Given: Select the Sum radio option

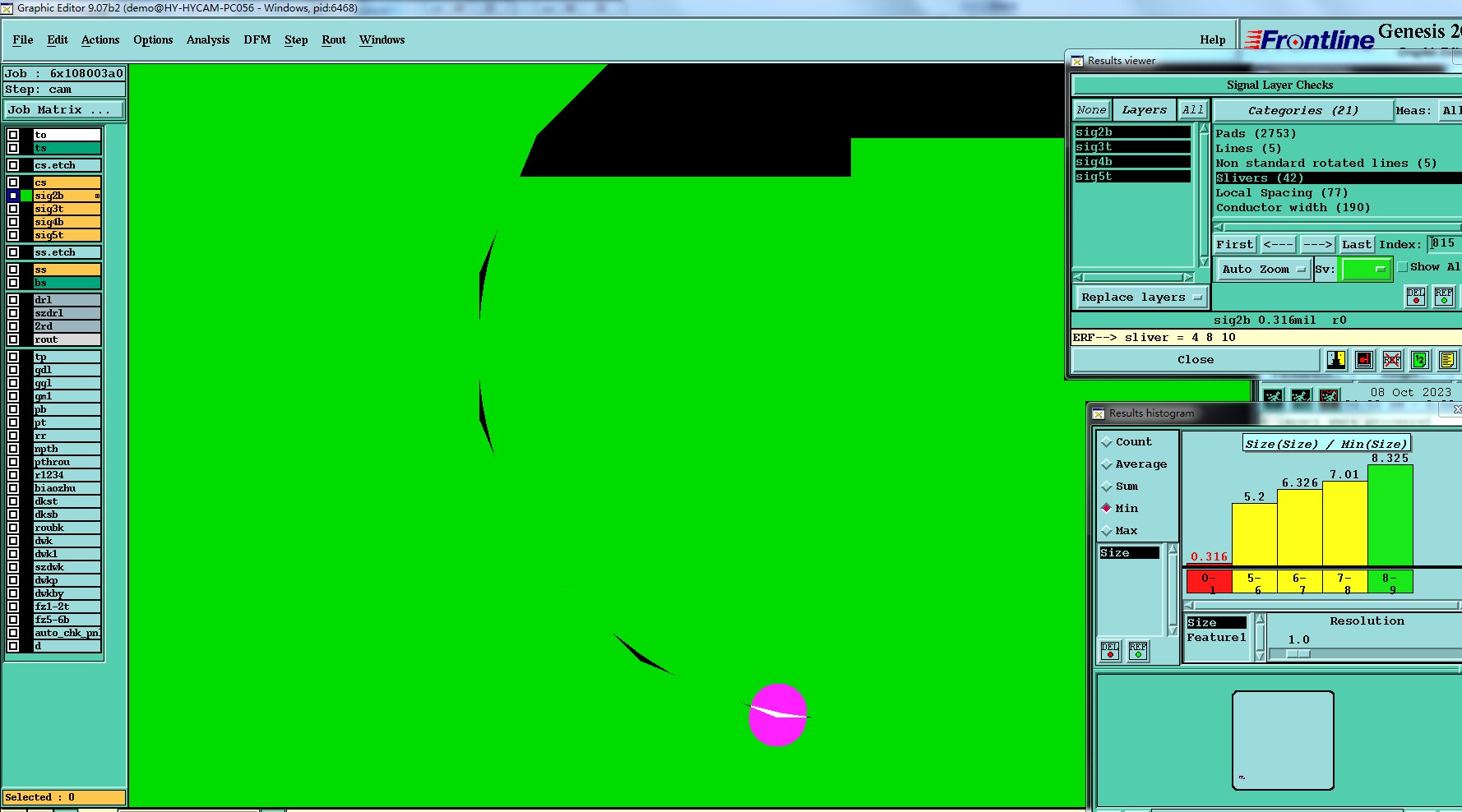Looking at the screenshot, I should click(x=1107, y=487).
